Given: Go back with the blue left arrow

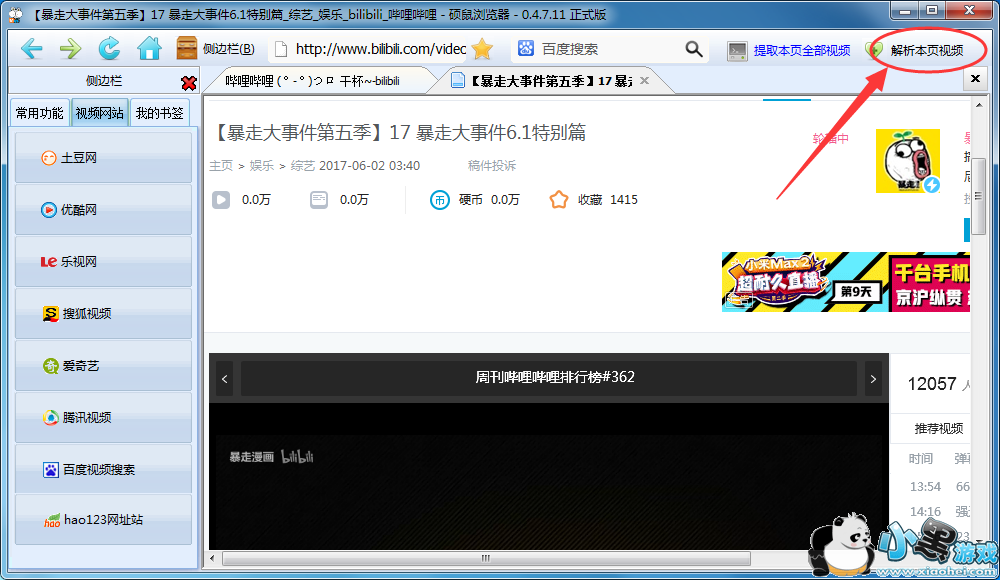Looking at the screenshot, I should [x=31, y=48].
